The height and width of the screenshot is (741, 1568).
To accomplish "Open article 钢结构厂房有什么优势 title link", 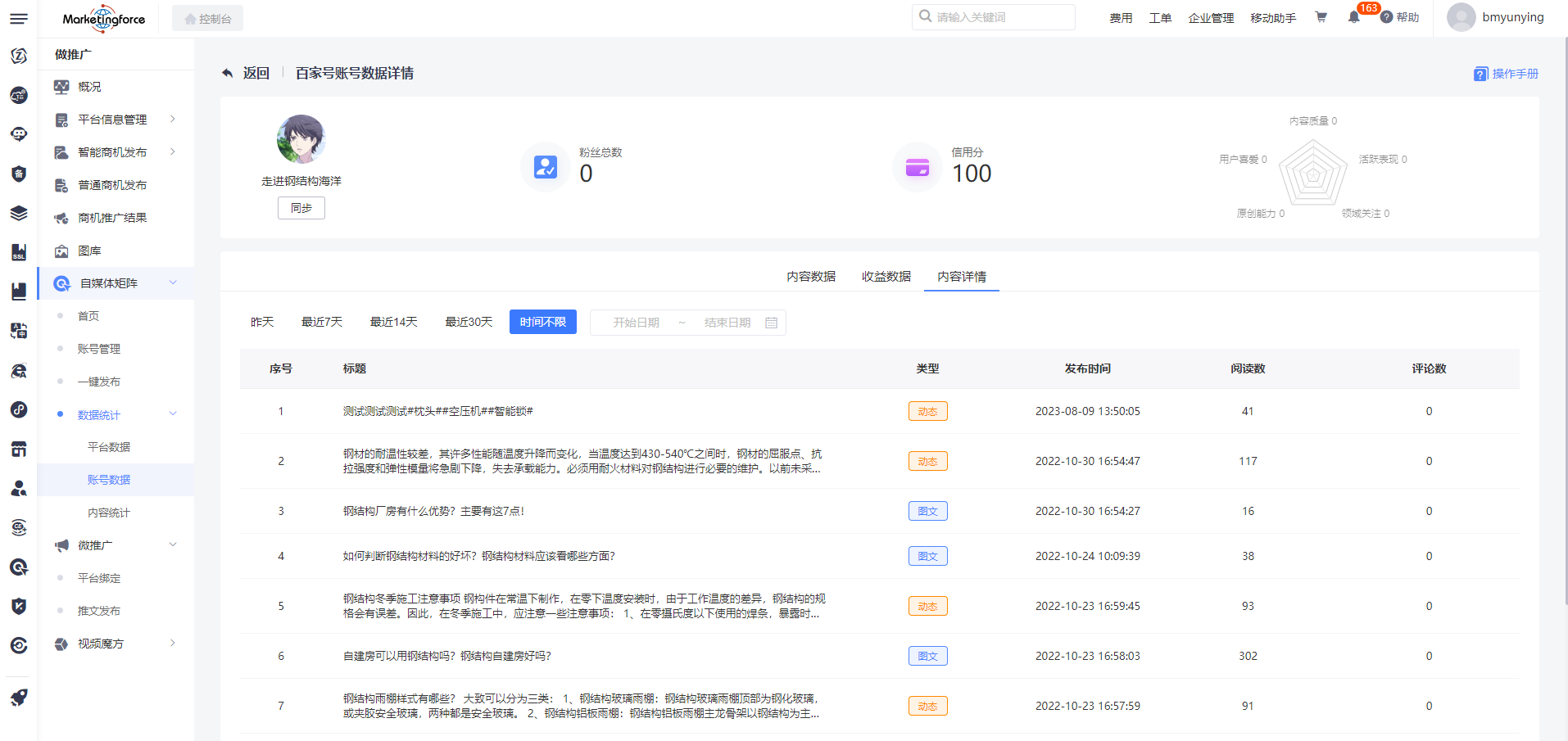I will [433, 511].
